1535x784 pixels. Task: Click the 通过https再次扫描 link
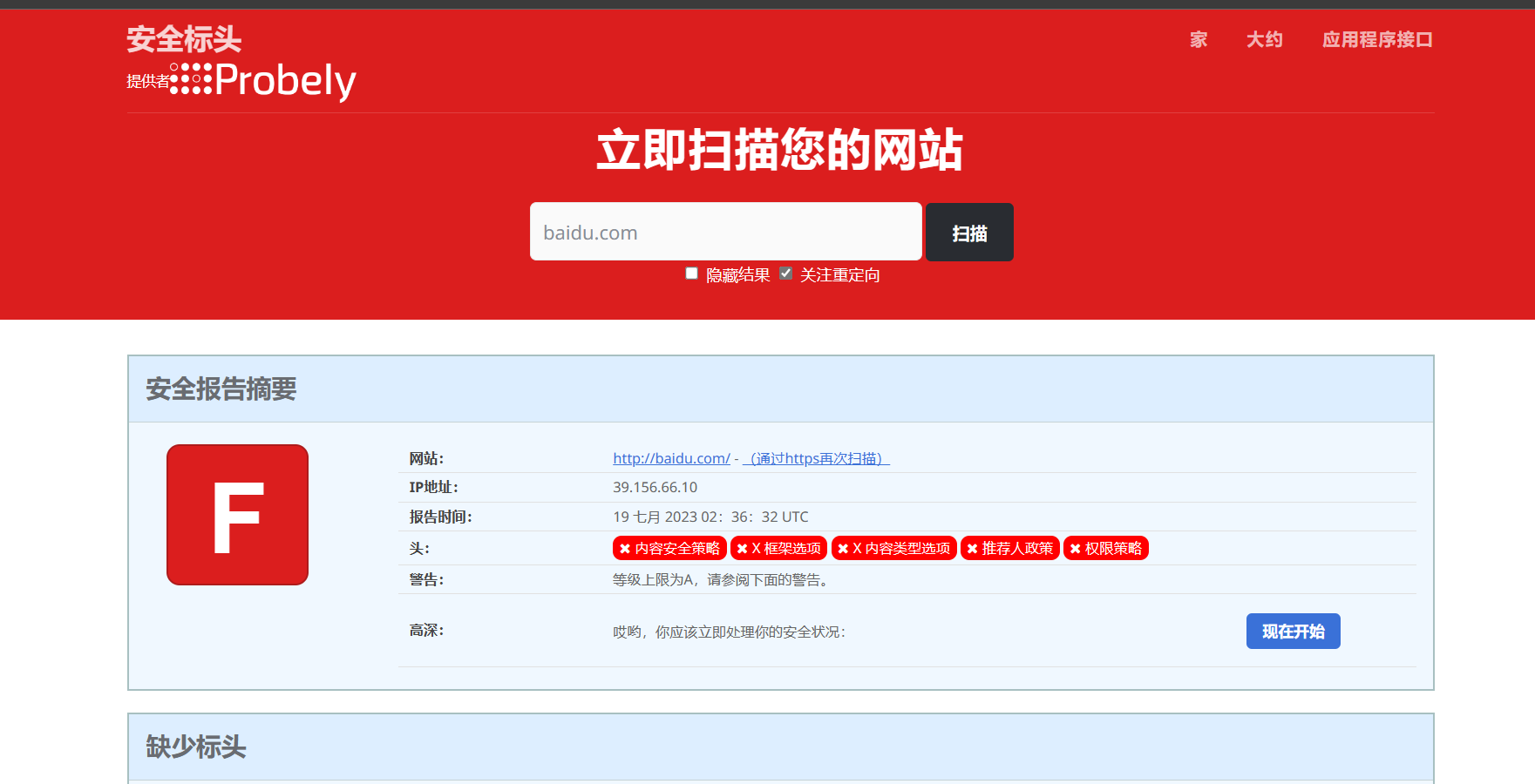click(816, 458)
